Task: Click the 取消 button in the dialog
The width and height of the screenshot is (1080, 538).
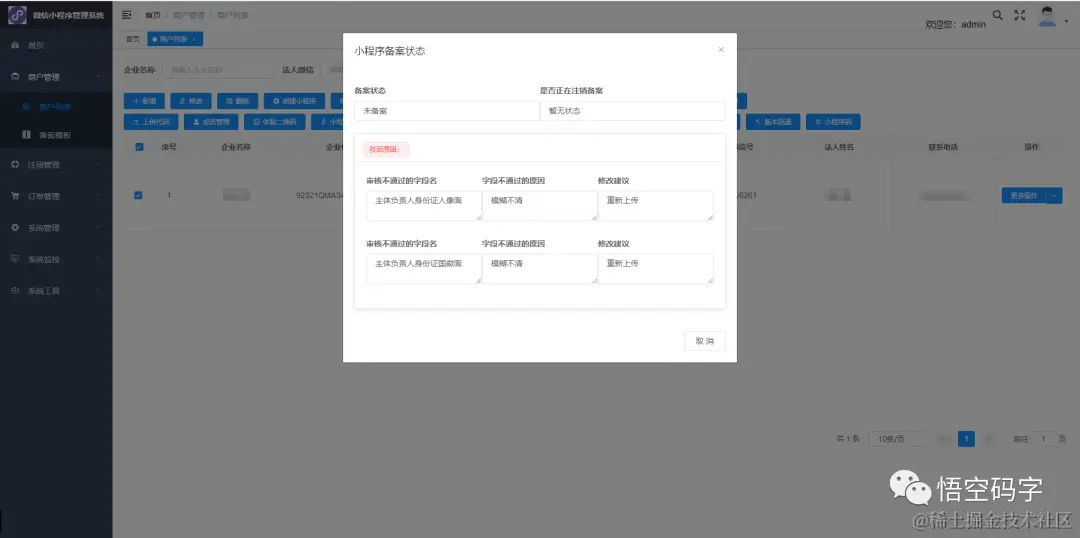Action: coord(705,341)
